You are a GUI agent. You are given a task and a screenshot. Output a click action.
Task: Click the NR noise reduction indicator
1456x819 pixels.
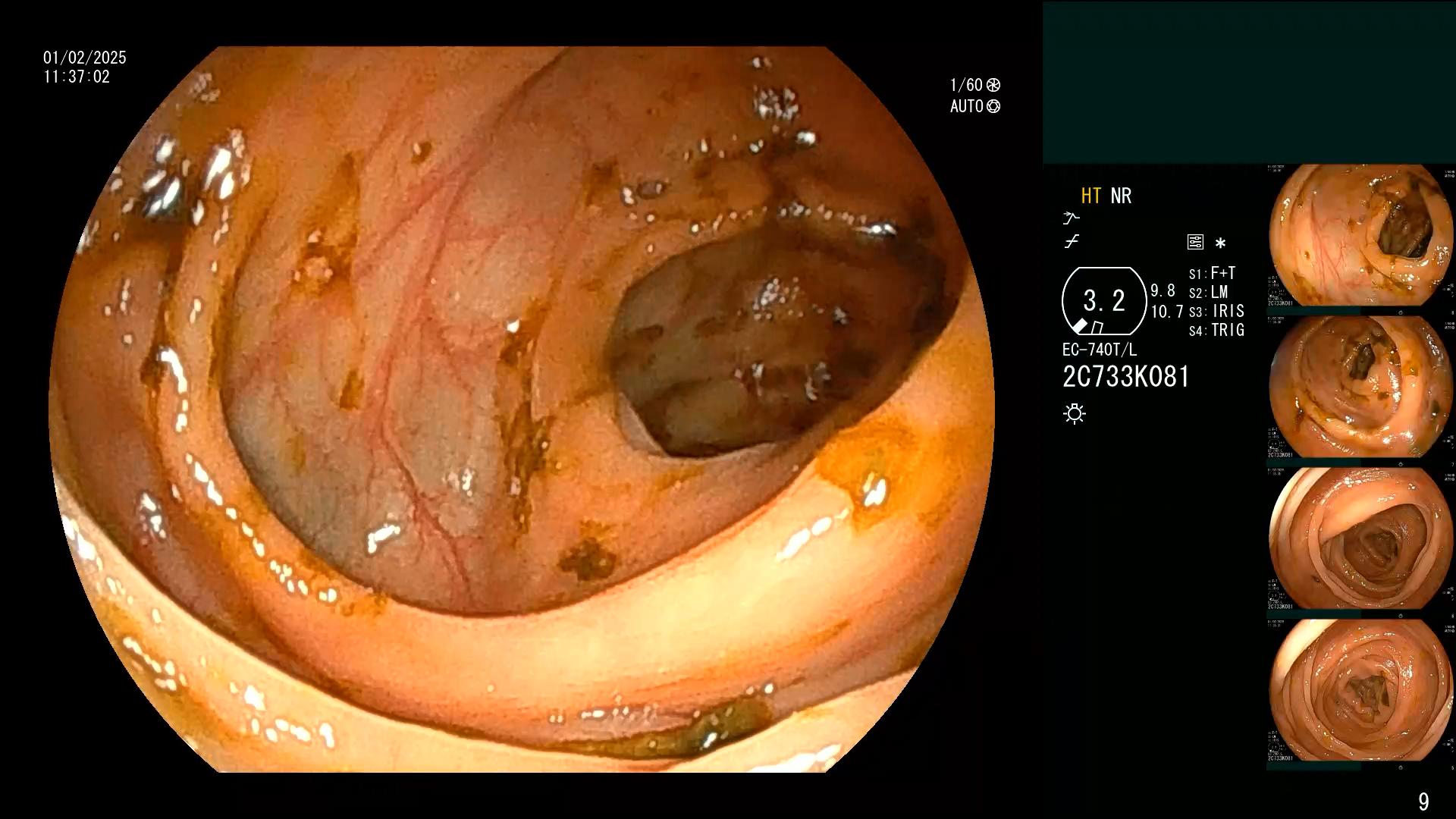point(1121,196)
